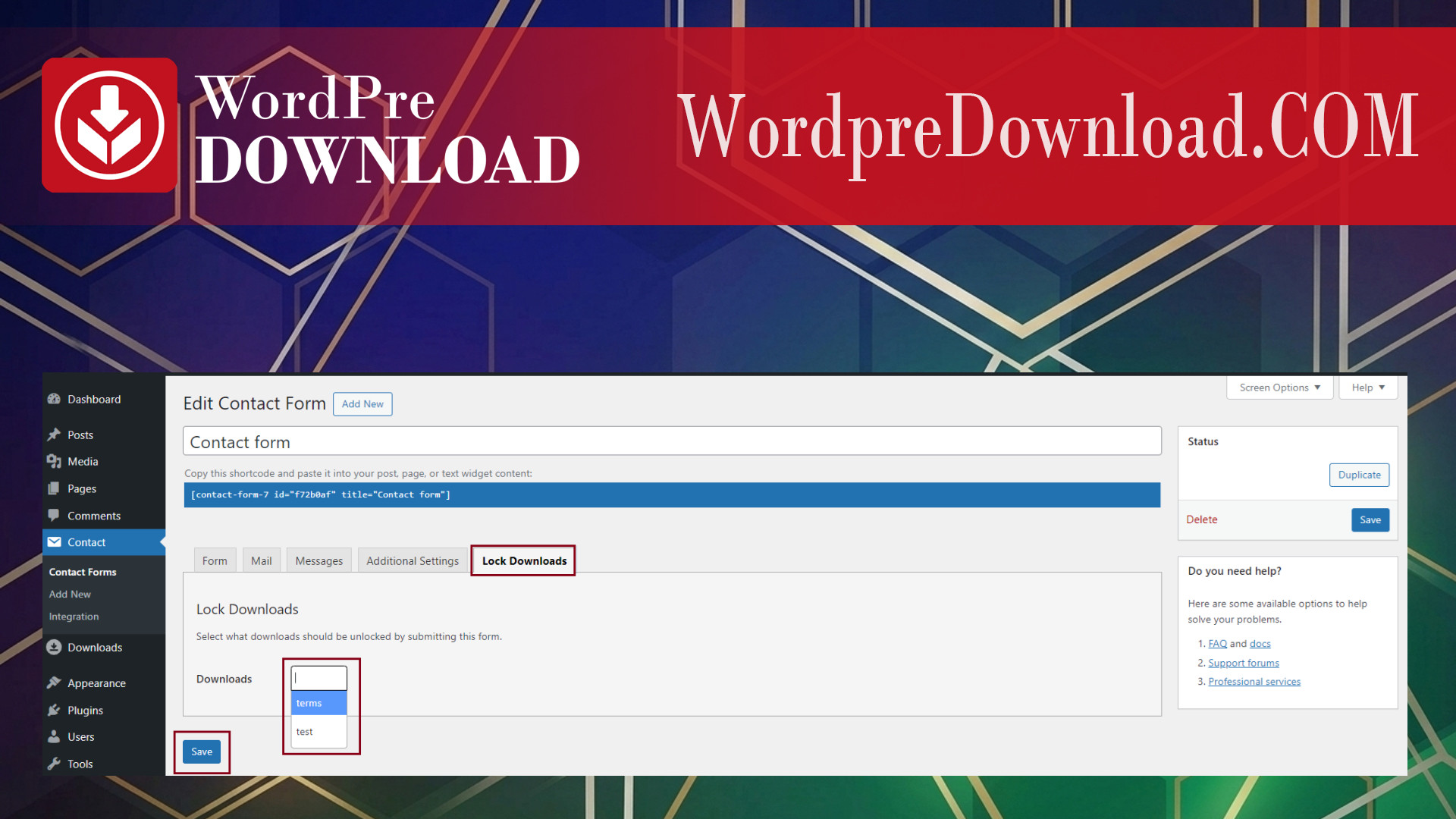
Task: Select 'terms' from the downloads dropdown
Action: (319, 703)
